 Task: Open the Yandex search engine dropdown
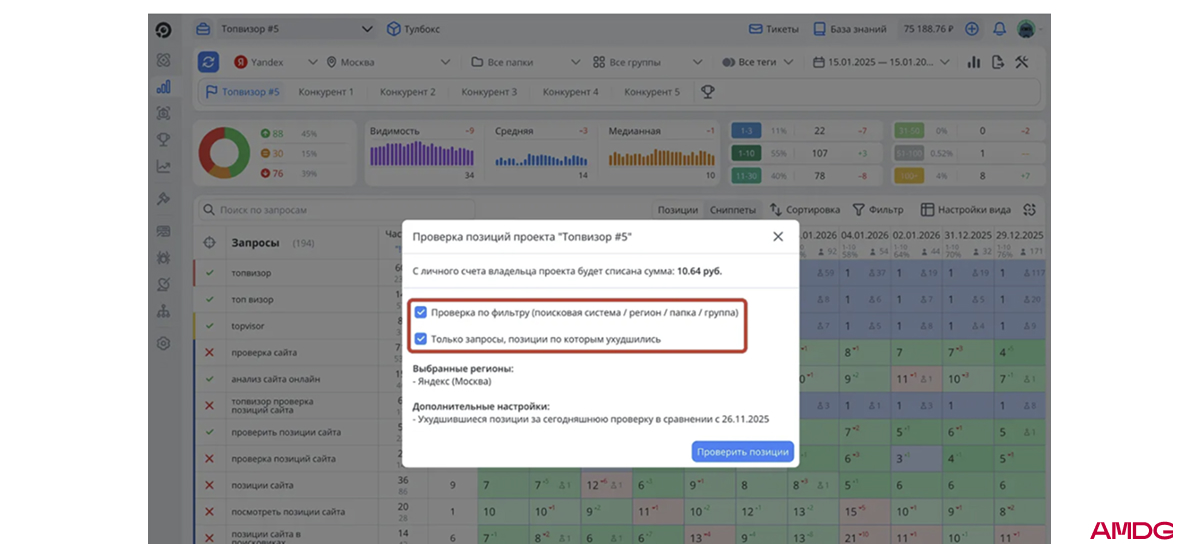point(275,62)
